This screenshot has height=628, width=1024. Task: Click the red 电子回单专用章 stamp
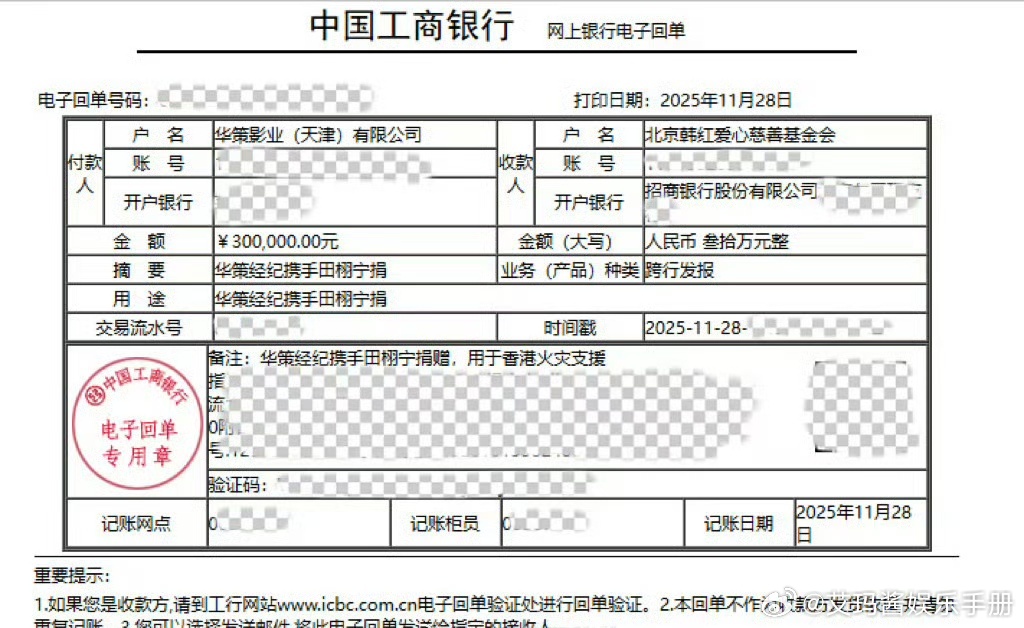(x=138, y=423)
